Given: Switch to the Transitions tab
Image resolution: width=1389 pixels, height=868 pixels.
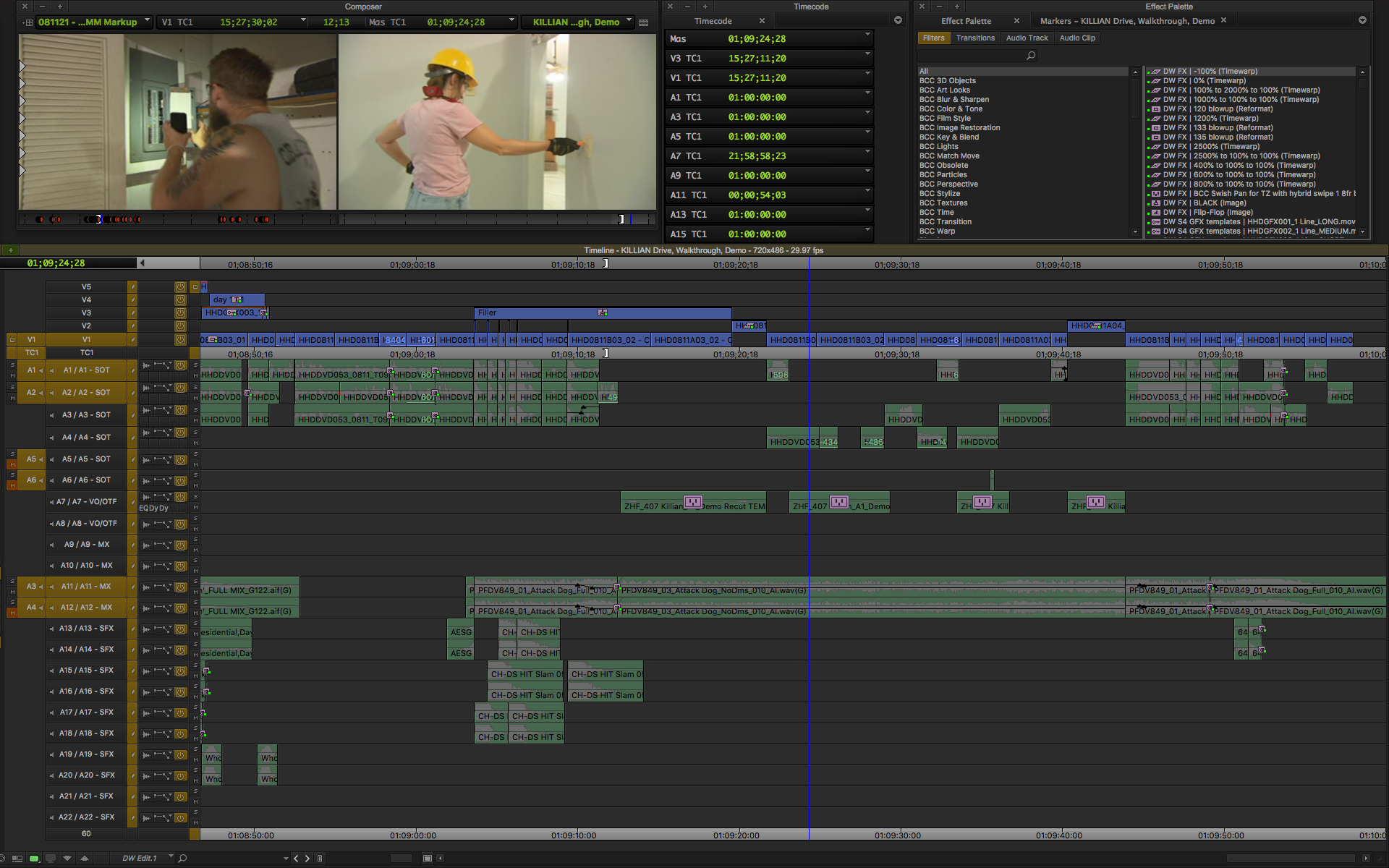Looking at the screenshot, I should [975, 38].
